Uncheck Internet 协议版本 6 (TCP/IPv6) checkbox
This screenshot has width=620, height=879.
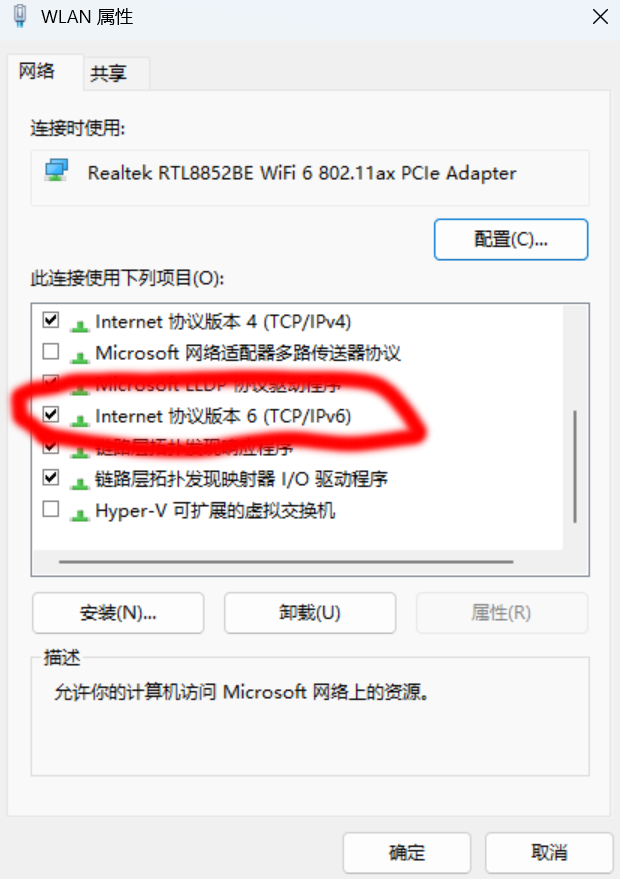51,414
